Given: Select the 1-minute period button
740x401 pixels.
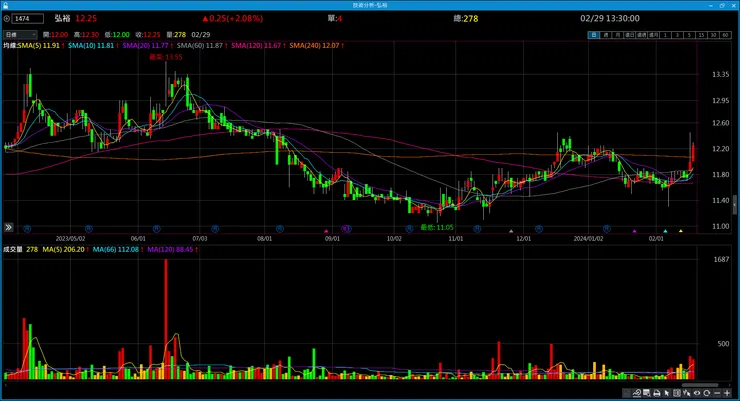Looking at the screenshot, I should coord(665,35).
